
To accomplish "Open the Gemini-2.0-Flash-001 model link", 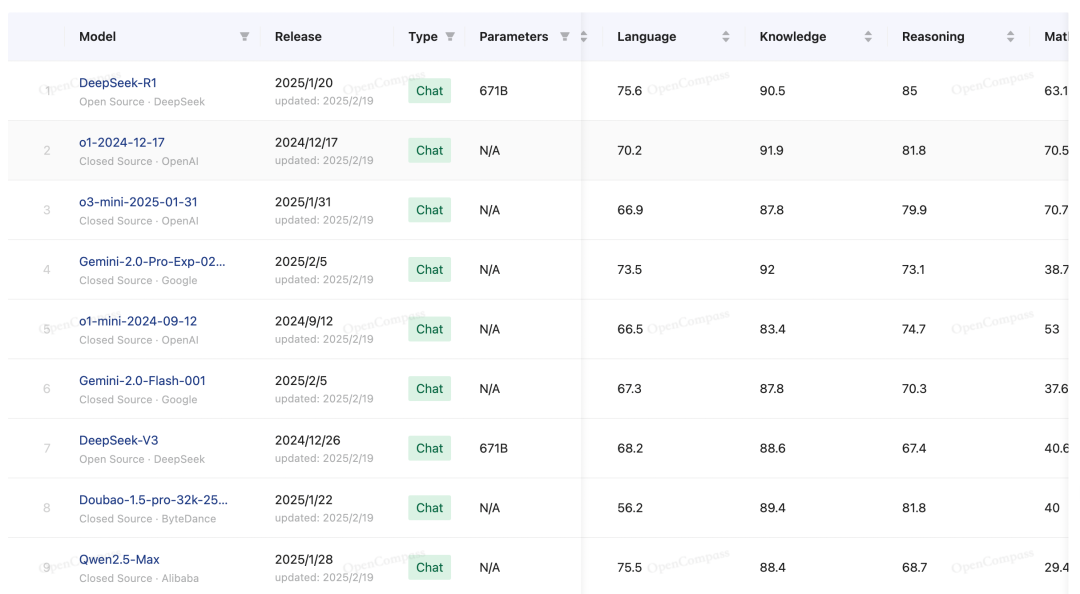I will tap(142, 381).
